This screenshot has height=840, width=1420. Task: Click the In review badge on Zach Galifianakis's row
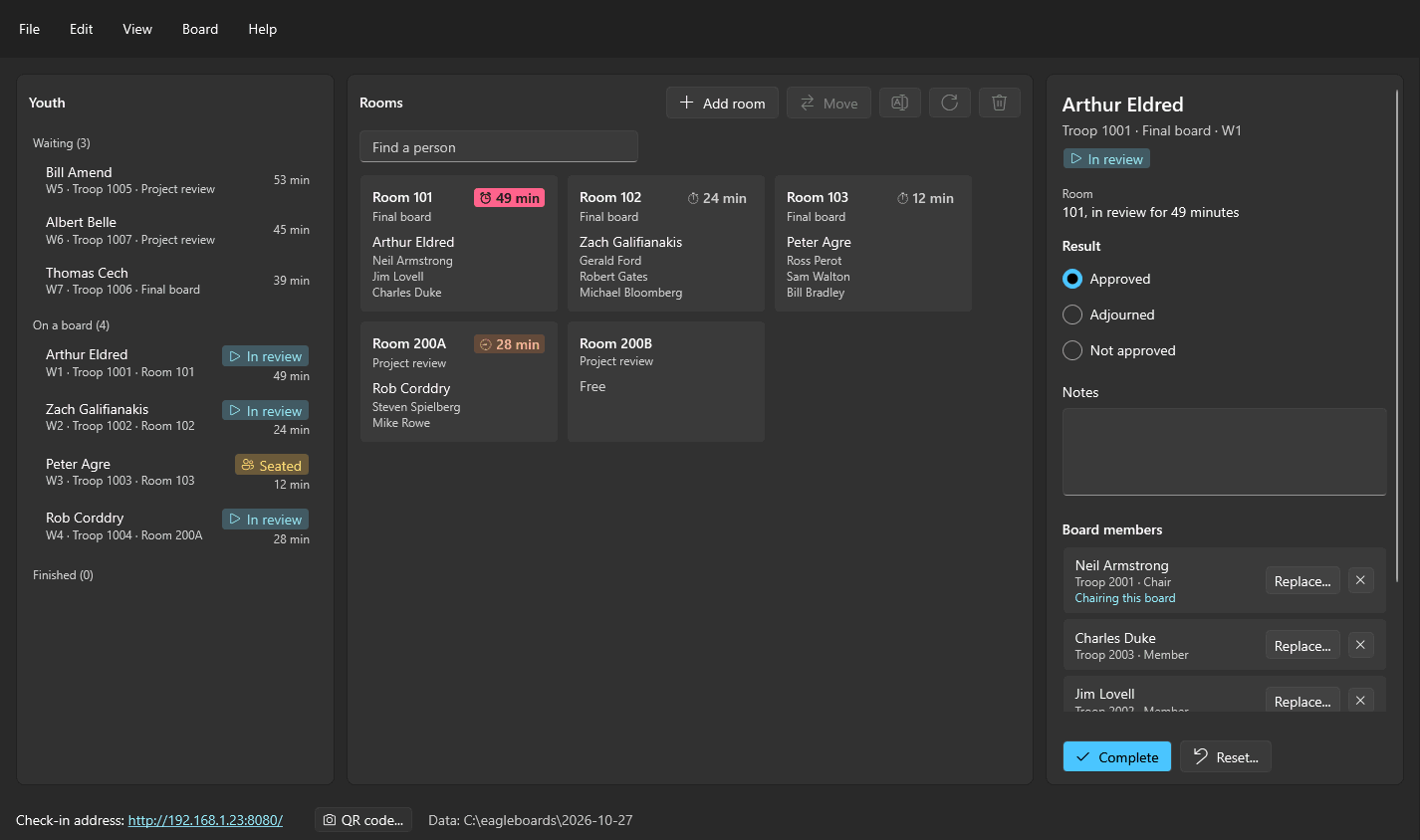pos(265,410)
